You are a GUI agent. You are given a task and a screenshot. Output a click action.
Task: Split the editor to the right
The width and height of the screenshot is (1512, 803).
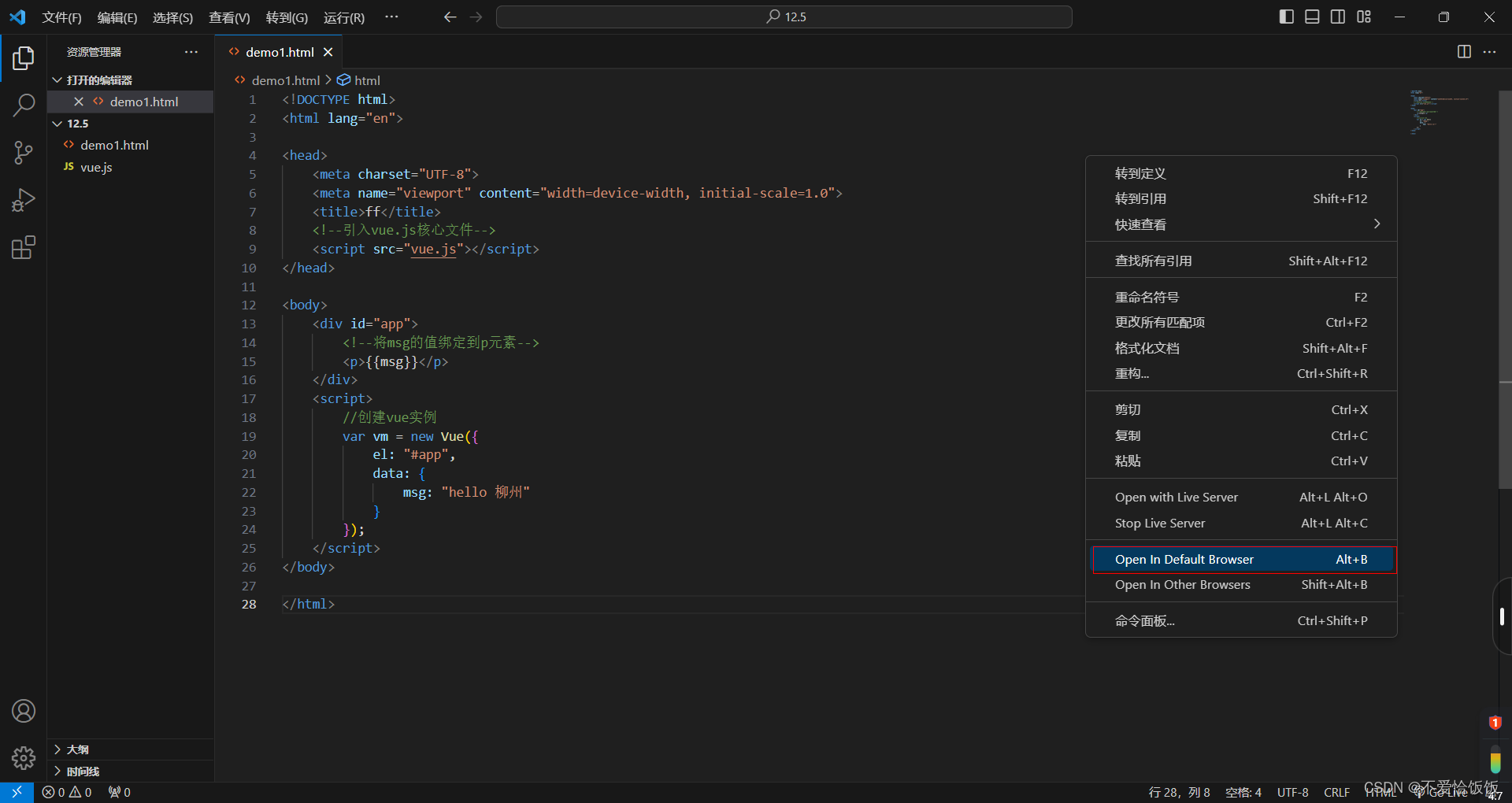coord(1464,51)
